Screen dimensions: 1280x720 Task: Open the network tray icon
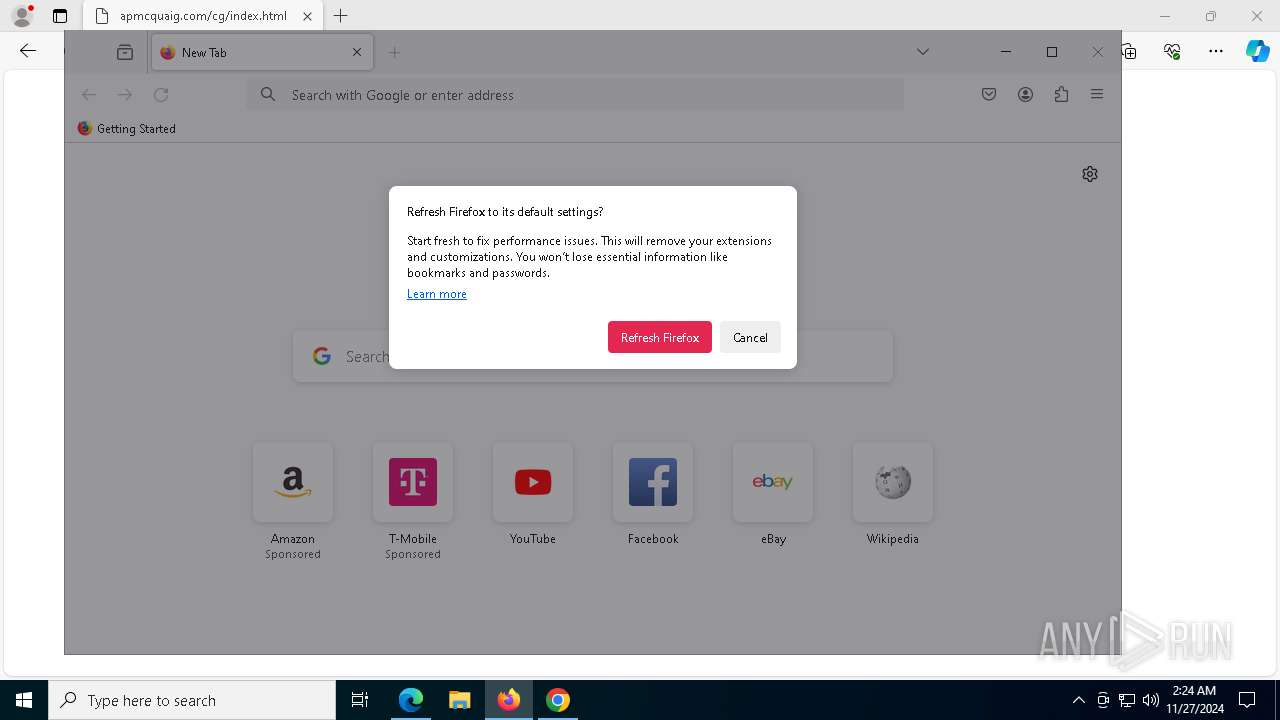tap(1127, 700)
